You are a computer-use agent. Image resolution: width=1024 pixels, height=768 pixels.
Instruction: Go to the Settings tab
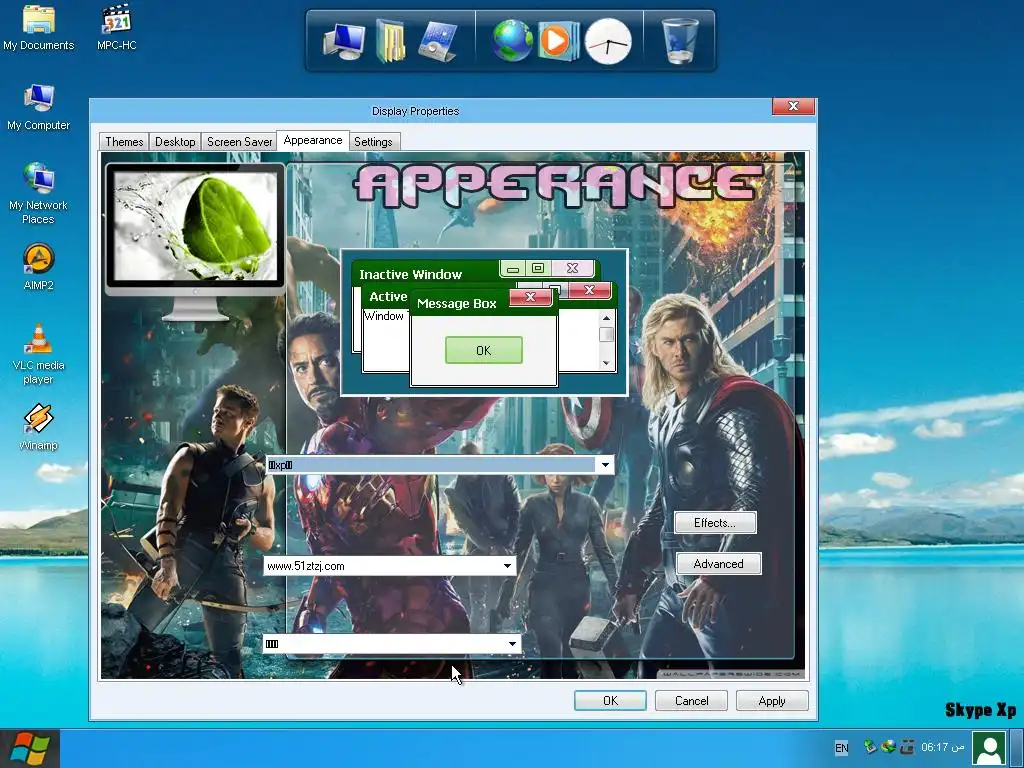pos(374,142)
